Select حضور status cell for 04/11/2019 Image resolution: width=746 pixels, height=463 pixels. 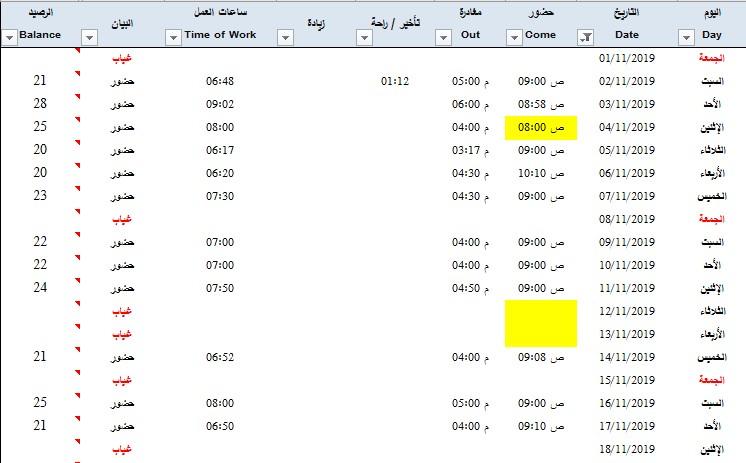coord(122,128)
